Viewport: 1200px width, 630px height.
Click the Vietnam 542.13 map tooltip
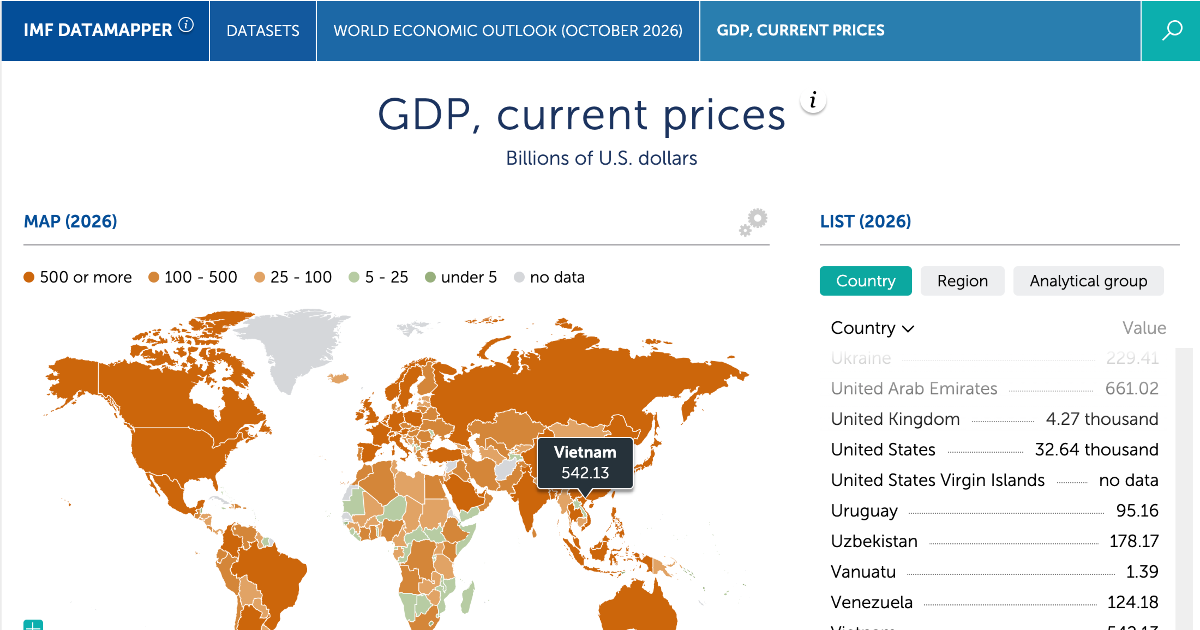coord(586,462)
